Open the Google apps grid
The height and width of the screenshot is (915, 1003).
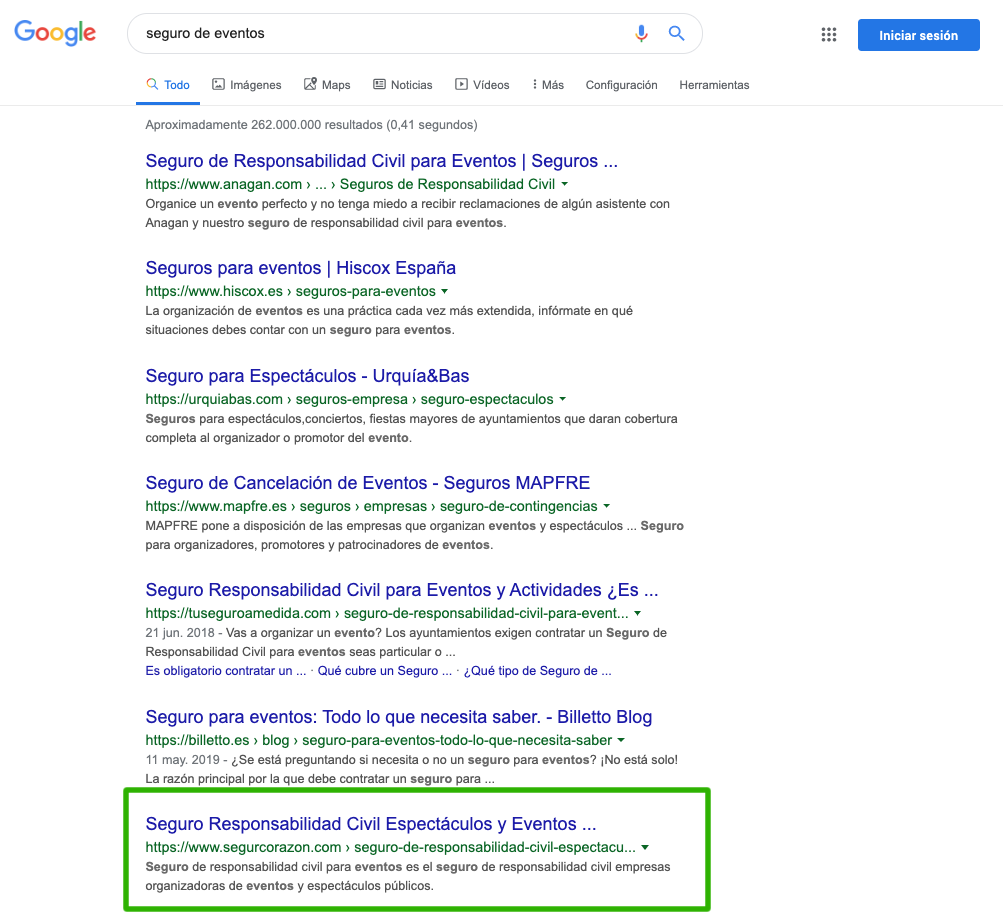(x=828, y=35)
